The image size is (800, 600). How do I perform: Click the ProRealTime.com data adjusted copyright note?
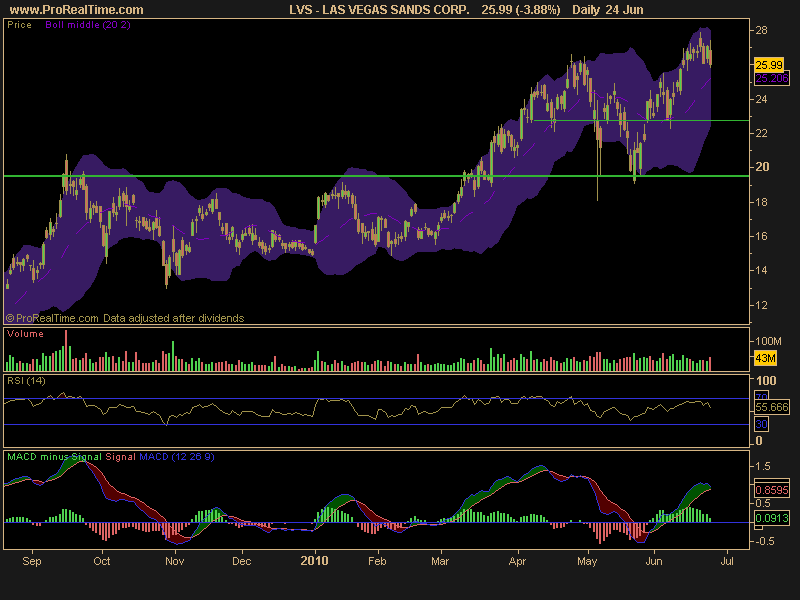125,318
